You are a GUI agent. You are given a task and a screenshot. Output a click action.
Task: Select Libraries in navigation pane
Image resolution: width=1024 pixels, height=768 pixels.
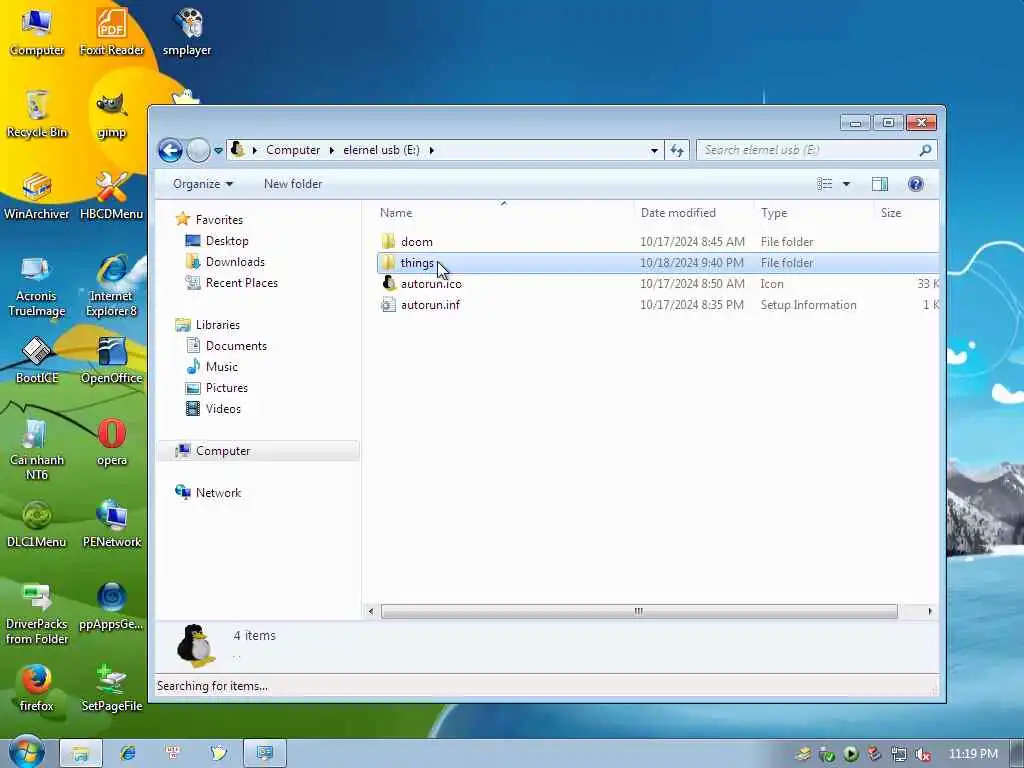tap(217, 325)
